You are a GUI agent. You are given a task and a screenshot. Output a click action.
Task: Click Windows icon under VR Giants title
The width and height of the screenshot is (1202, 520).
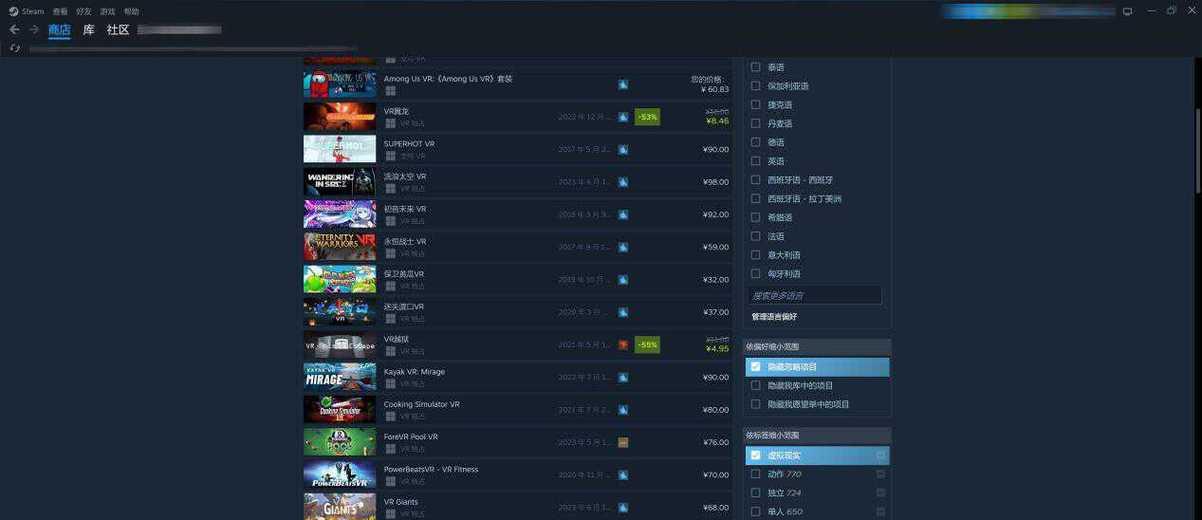coord(390,514)
